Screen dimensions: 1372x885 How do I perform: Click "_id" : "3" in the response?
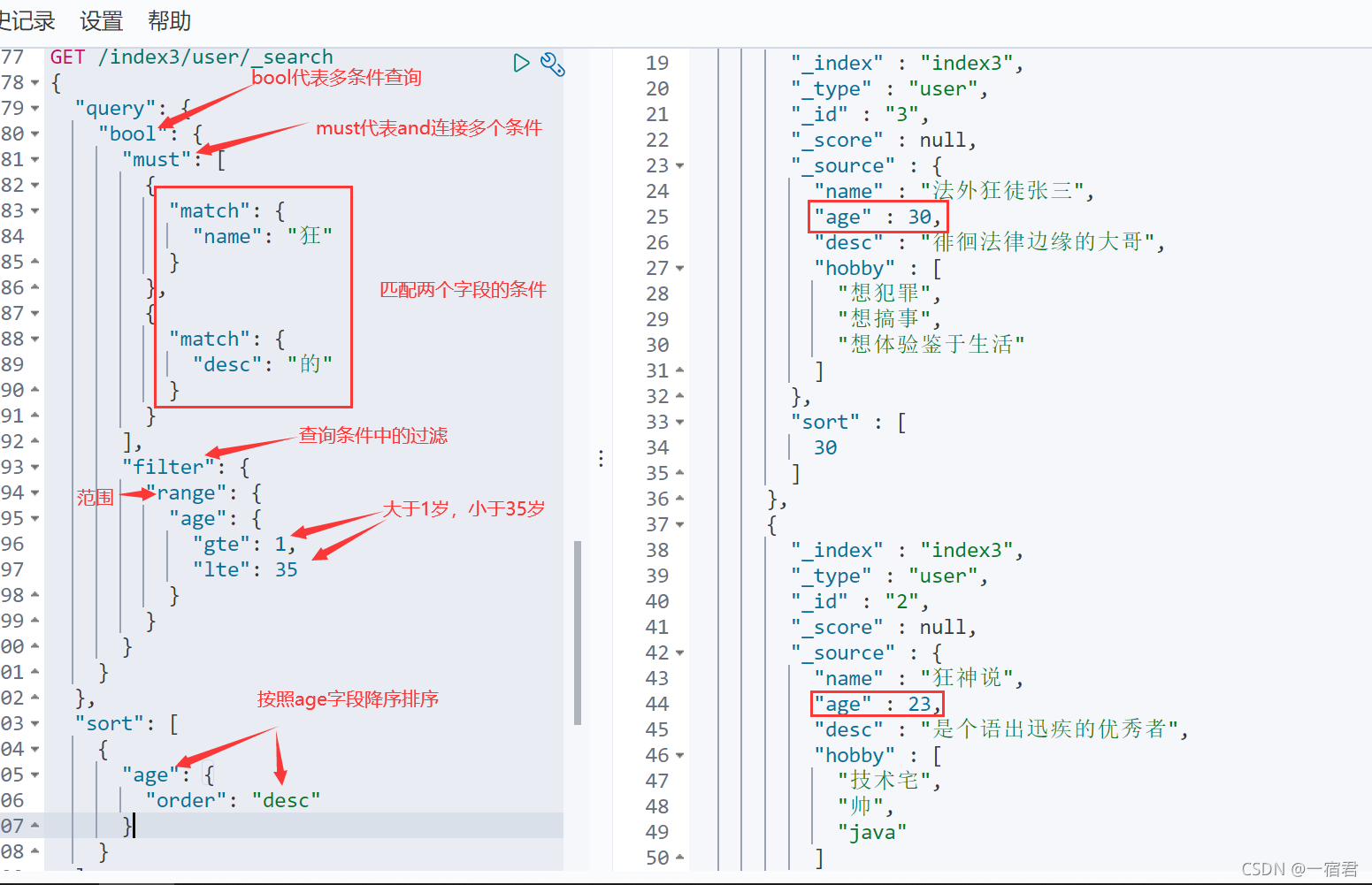[x=860, y=114]
